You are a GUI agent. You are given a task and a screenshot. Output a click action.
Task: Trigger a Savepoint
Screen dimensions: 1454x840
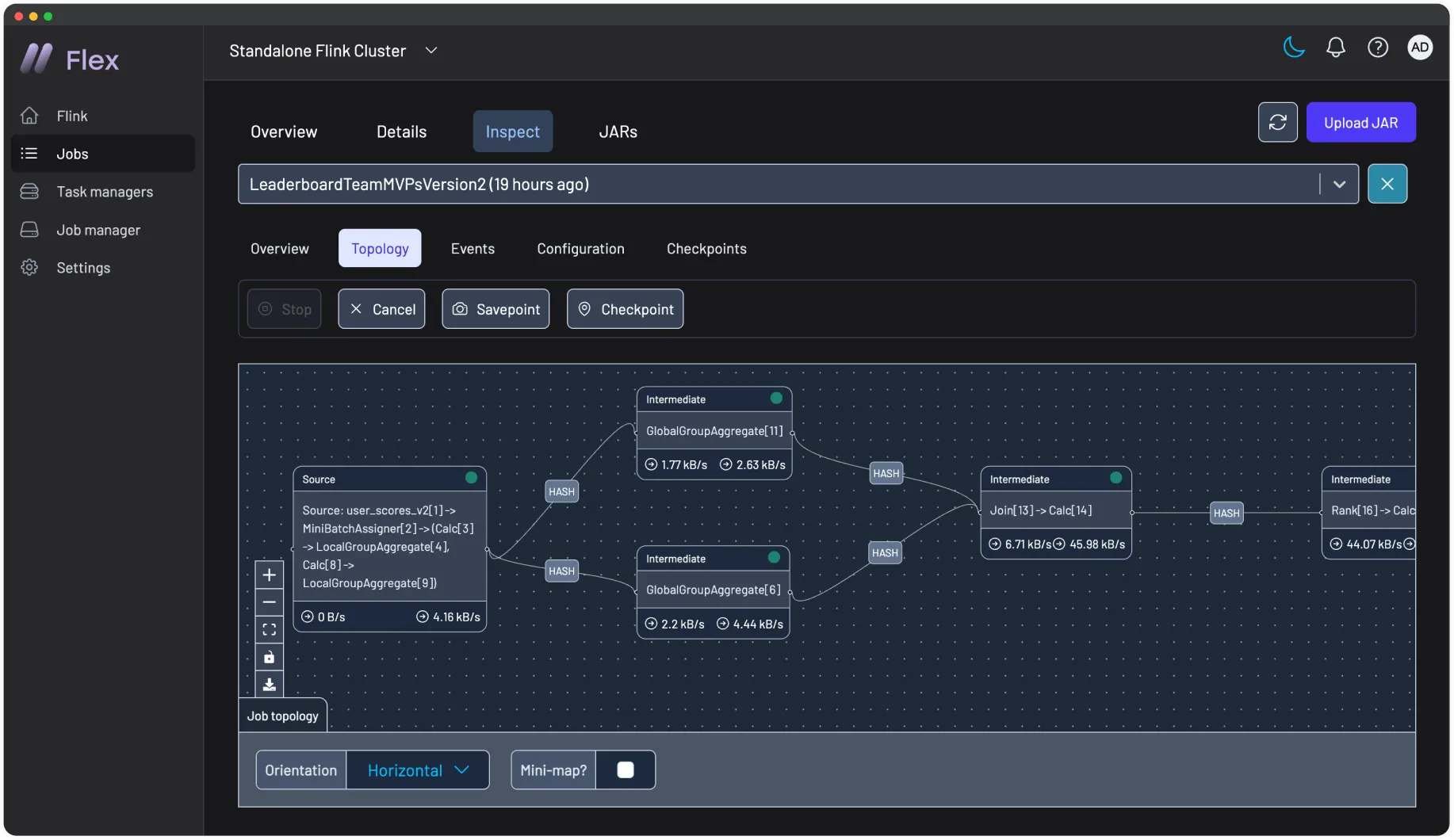(x=496, y=309)
